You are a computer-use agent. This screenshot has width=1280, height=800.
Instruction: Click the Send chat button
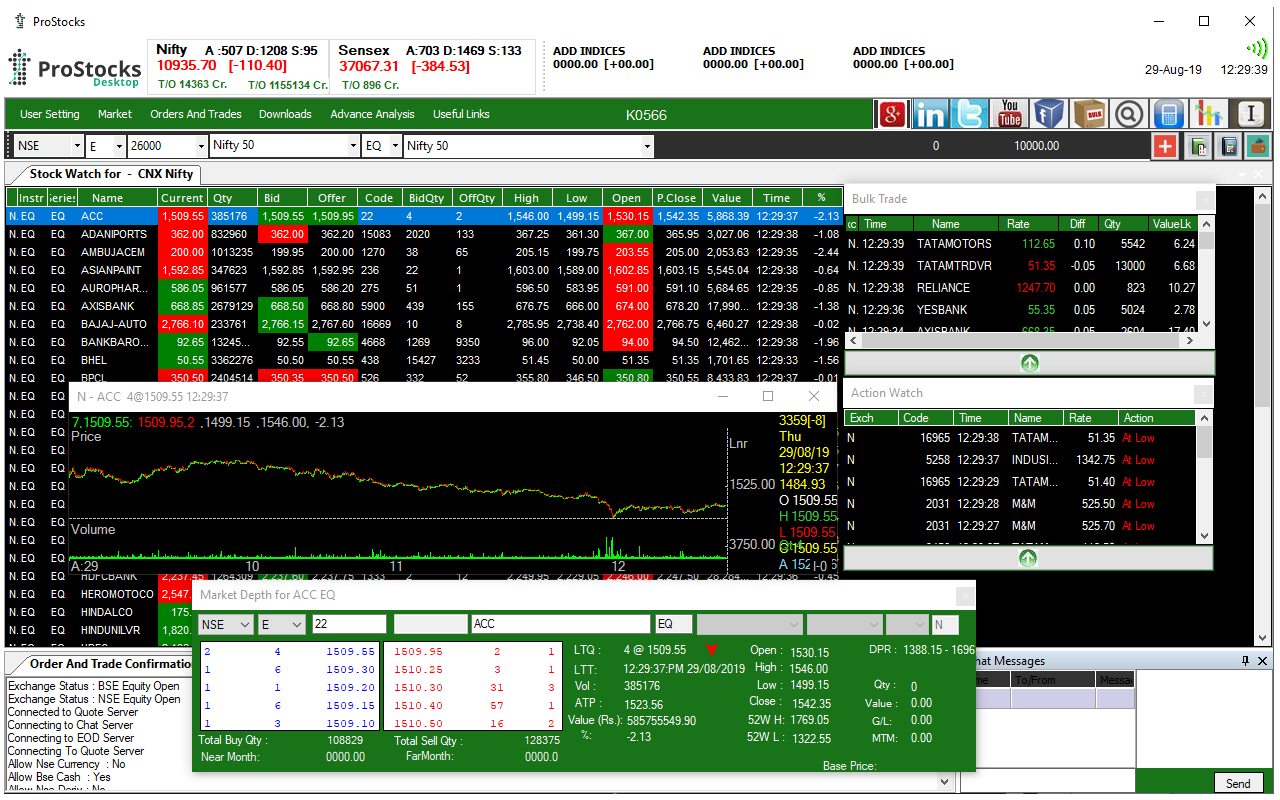pyautogui.click(x=1238, y=784)
